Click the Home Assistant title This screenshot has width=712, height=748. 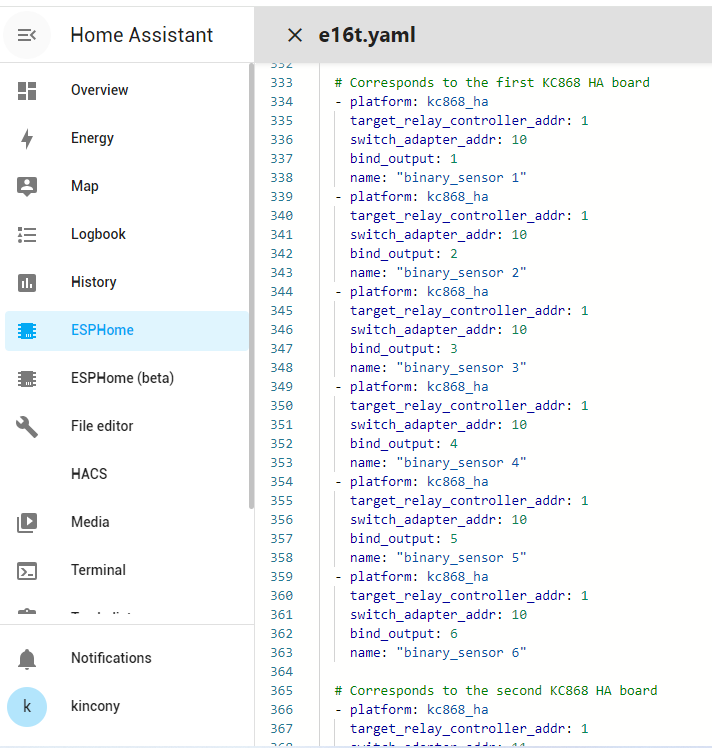141,35
